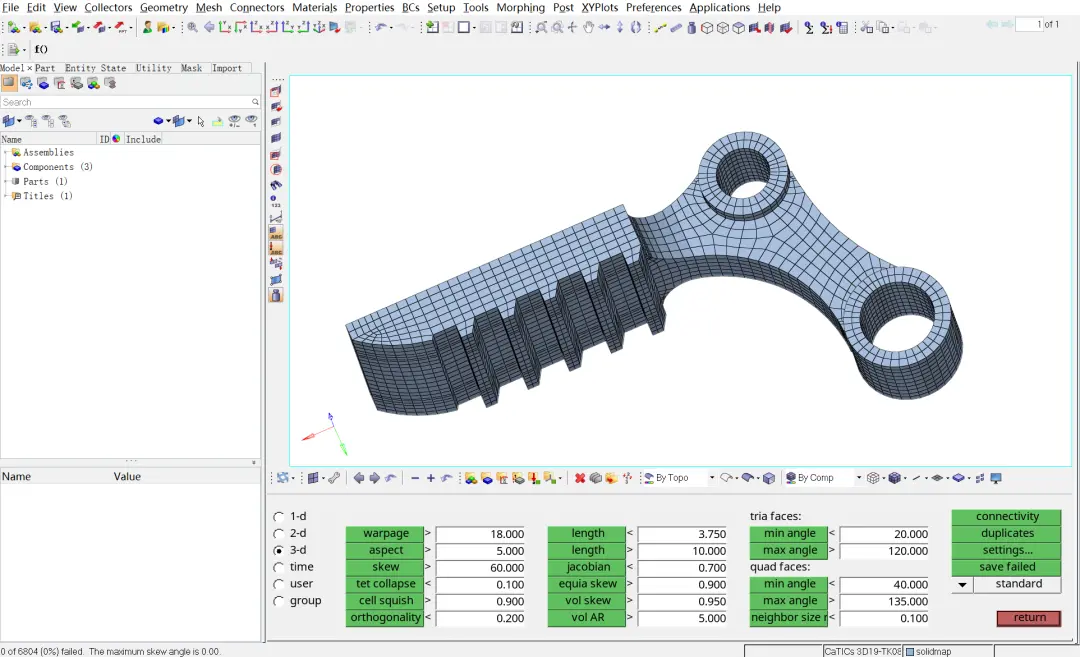Image resolution: width=1080 pixels, height=657 pixels.
Task: Click the warpage value field 18.000
Action: pyautogui.click(x=480, y=534)
